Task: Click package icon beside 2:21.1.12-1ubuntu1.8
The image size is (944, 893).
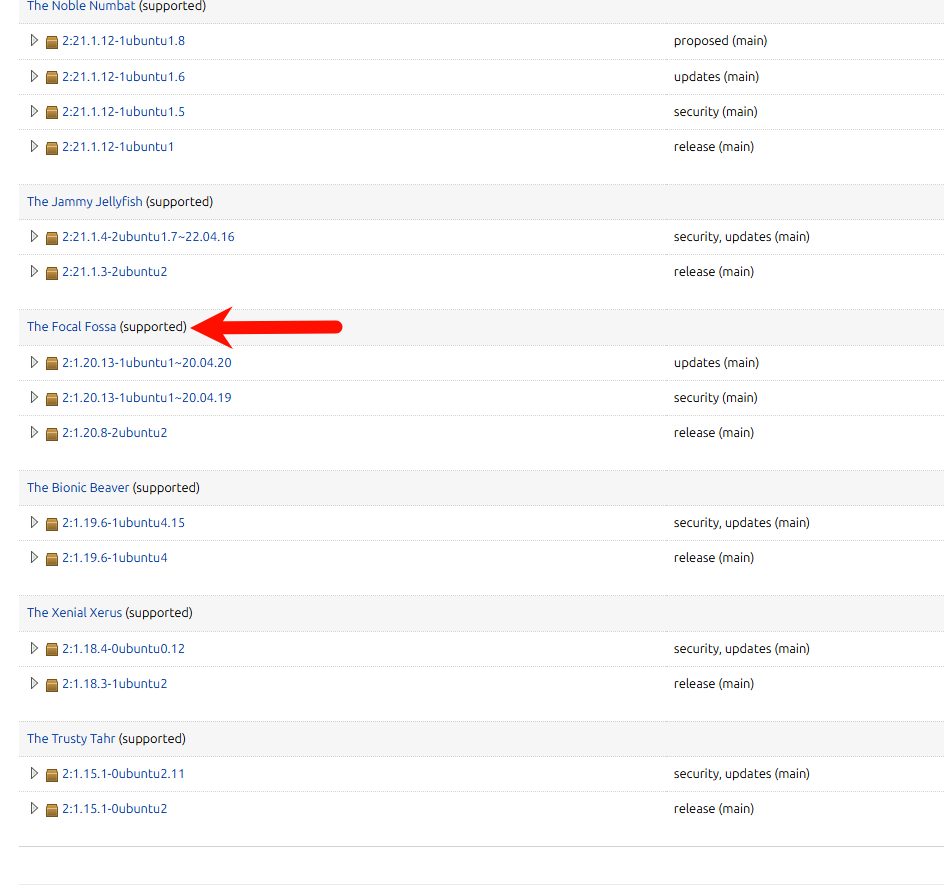Action: (52, 42)
